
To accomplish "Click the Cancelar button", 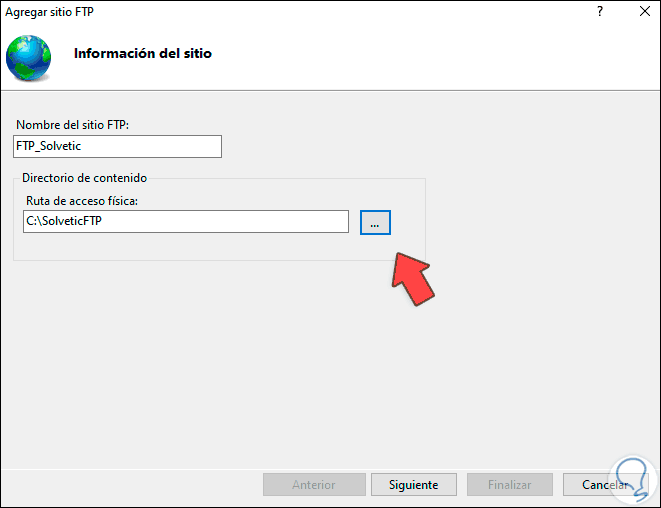I will [x=603, y=485].
